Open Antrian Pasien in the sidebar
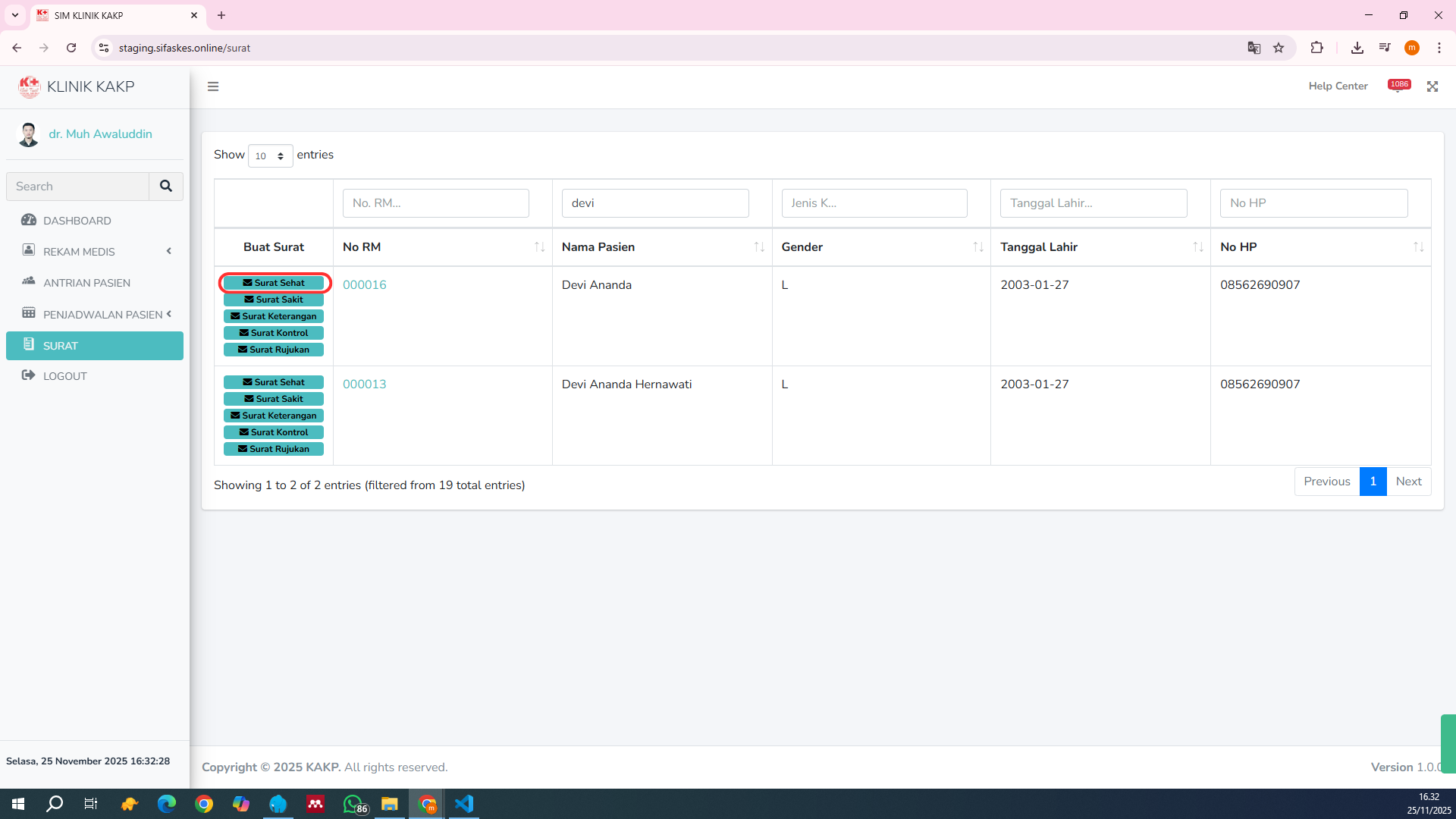The width and height of the screenshot is (1456, 819). pyautogui.click(x=86, y=283)
